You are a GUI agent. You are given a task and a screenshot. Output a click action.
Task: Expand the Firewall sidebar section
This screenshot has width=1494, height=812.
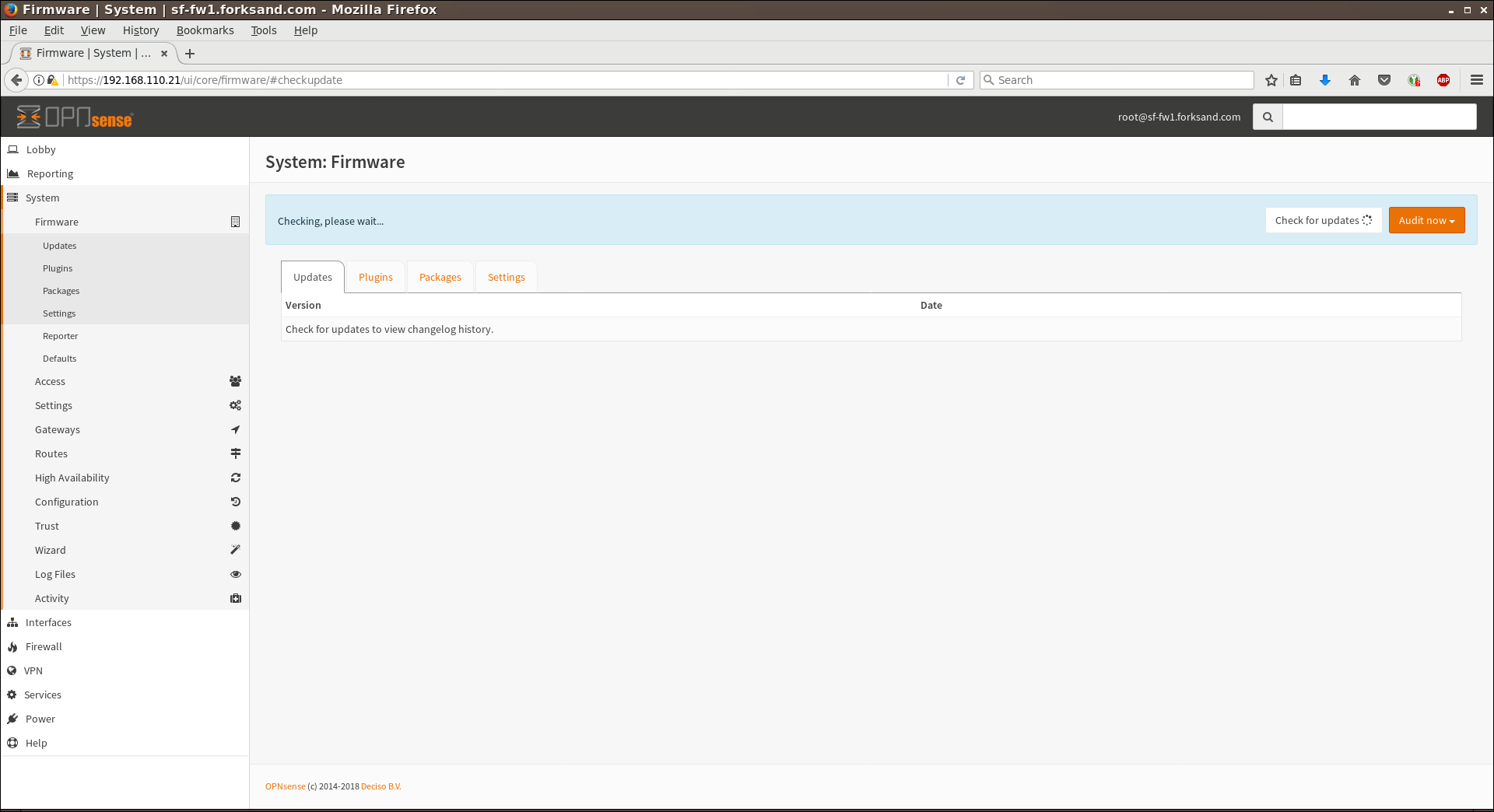(44, 646)
